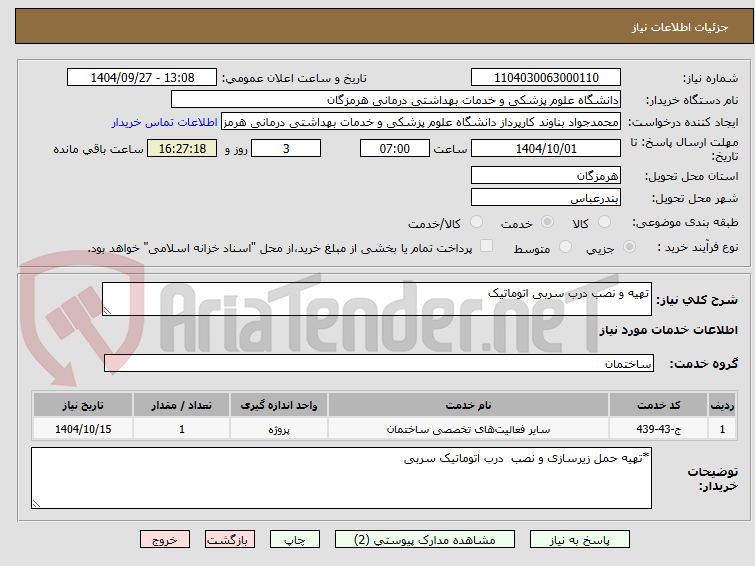Screen dimensions: 755x566
Task: Click the گروه خدمت field ساختمان
Action: coord(378,363)
